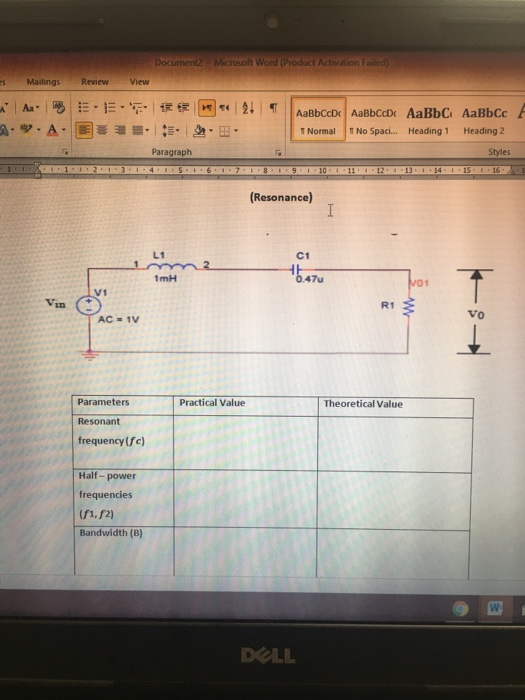Center the paragraph text
The width and height of the screenshot is (525, 700).
click(x=103, y=131)
